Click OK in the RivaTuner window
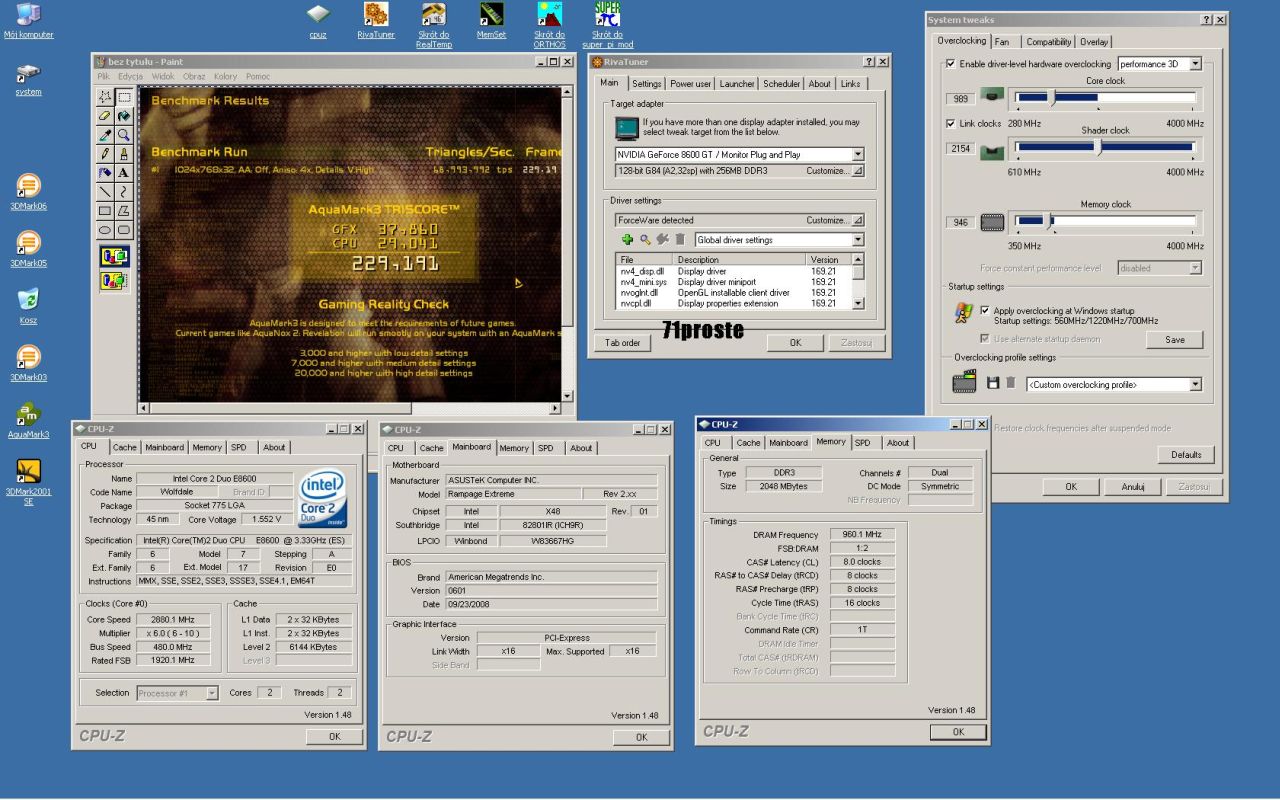 coord(795,343)
